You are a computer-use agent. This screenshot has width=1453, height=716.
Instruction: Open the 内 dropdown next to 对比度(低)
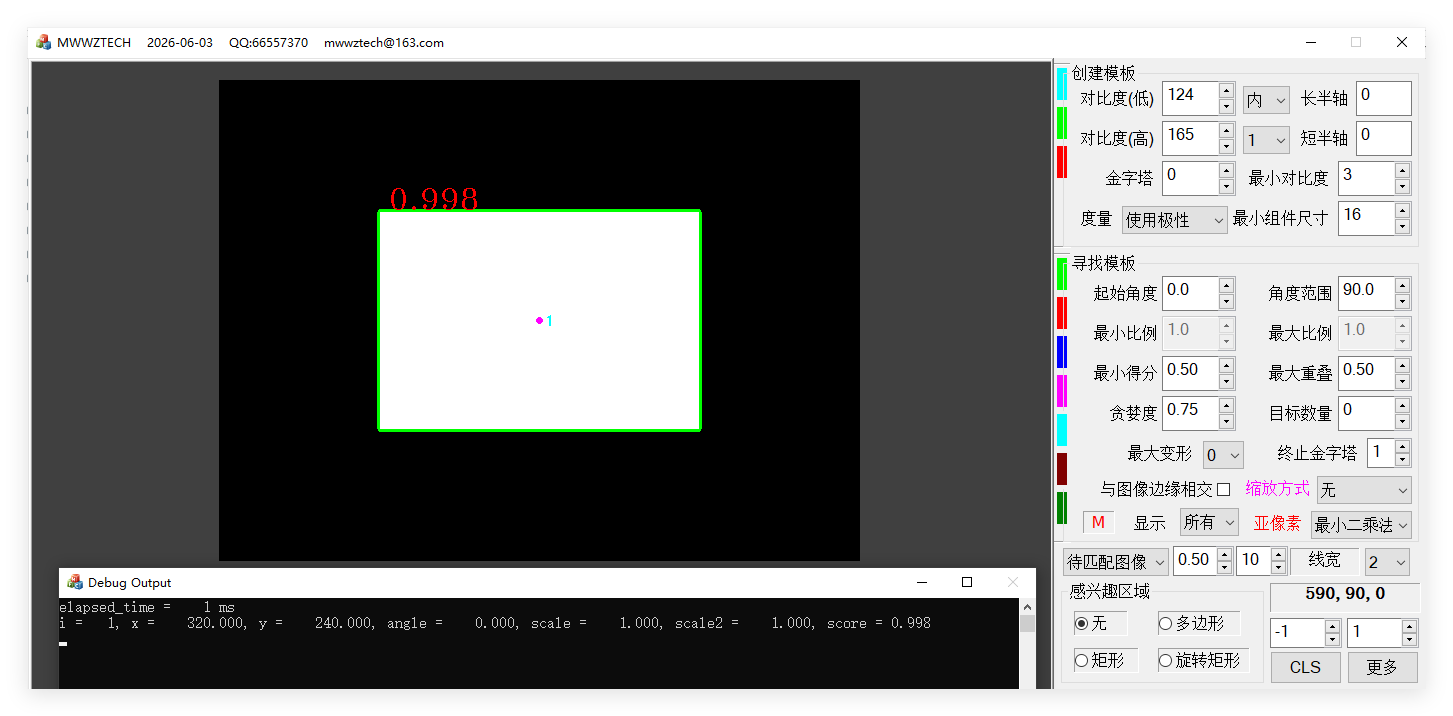click(x=1266, y=100)
